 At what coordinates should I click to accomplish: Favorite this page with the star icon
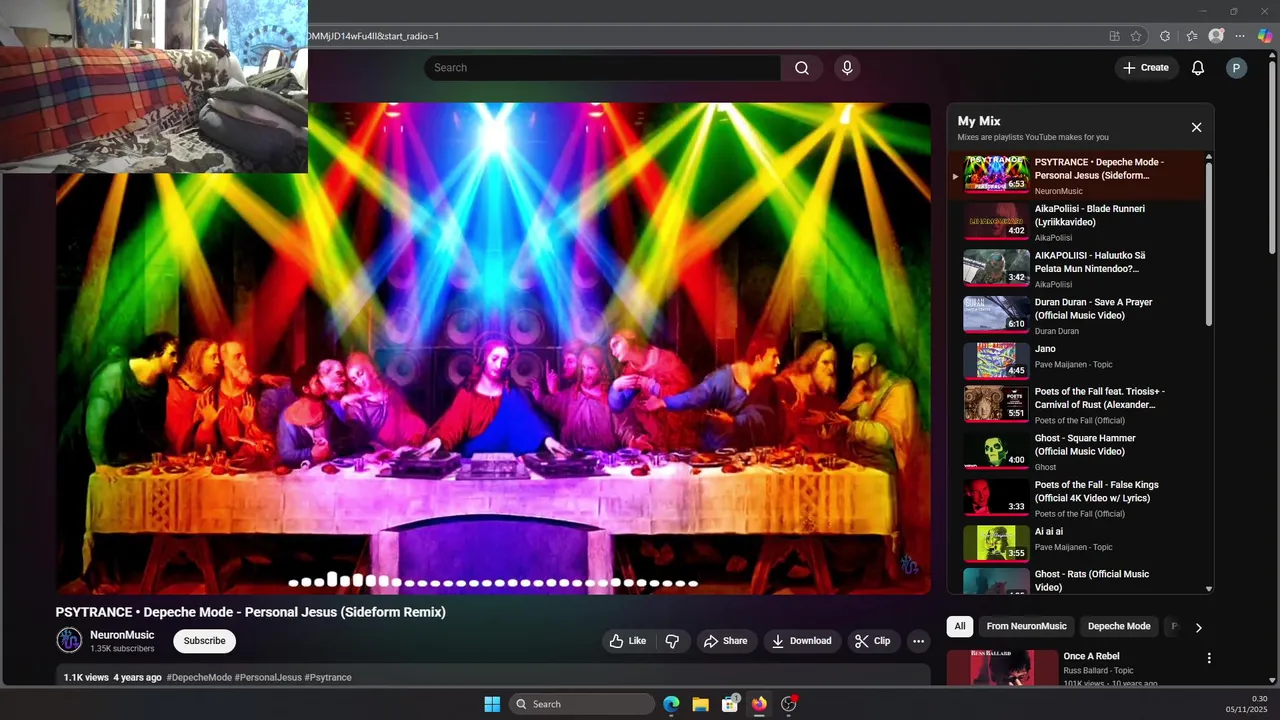coord(1136,36)
